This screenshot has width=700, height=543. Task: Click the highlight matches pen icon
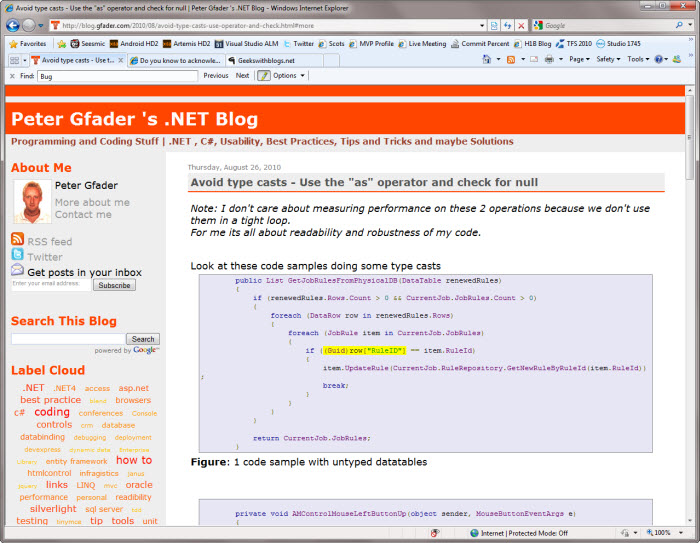pyautogui.click(x=264, y=76)
